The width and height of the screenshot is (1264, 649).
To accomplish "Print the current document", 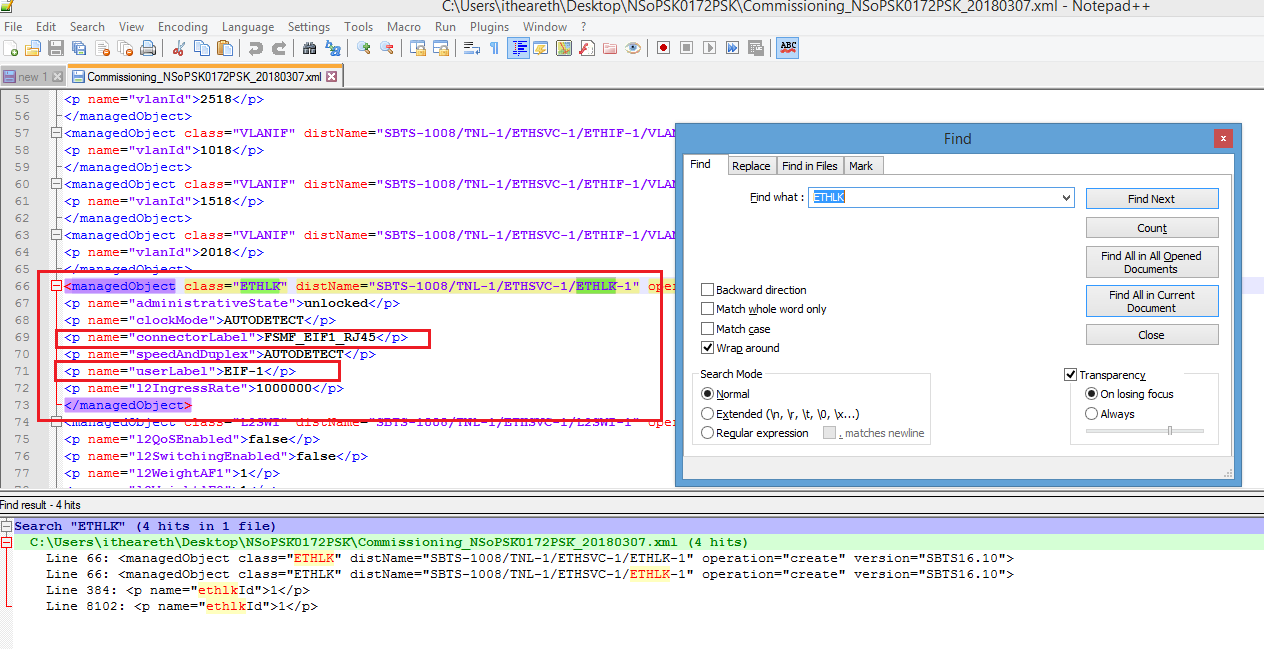I will point(148,47).
